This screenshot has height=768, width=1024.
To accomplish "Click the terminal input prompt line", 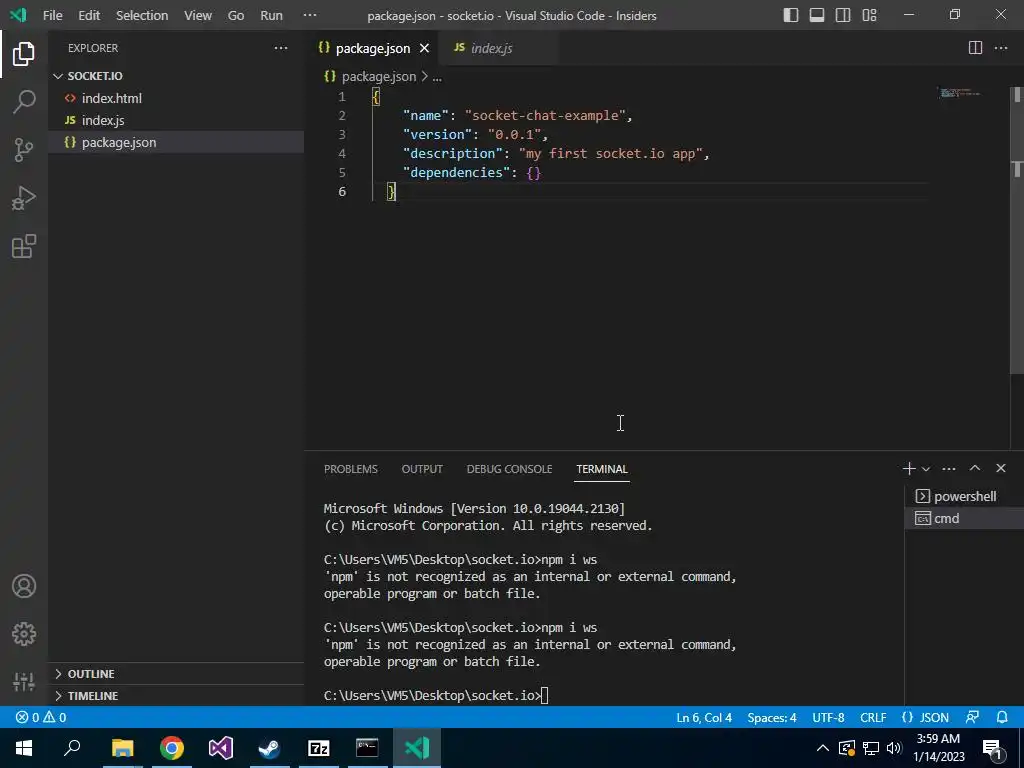I will coord(436,696).
